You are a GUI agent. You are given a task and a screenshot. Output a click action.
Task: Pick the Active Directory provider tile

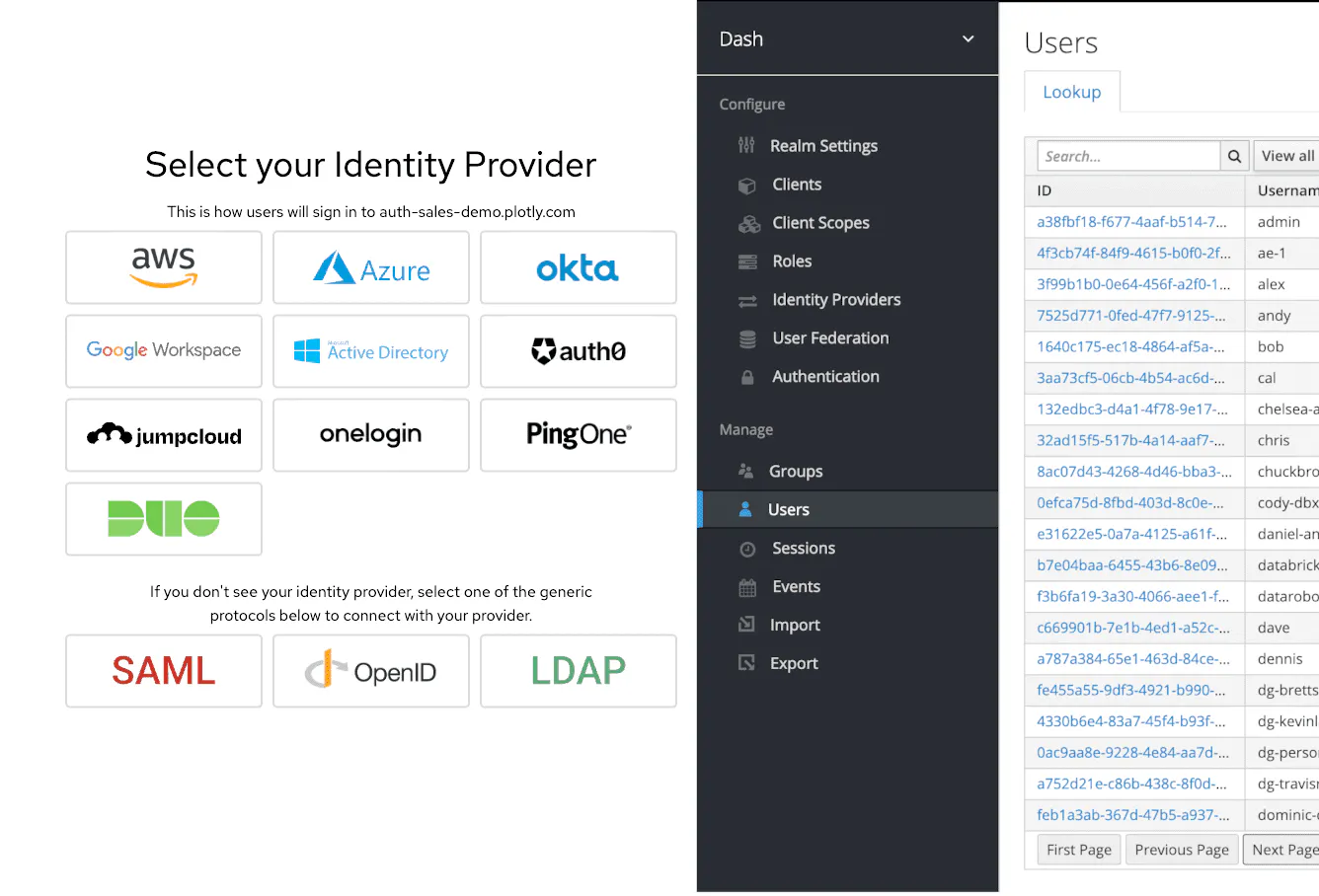point(371,351)
